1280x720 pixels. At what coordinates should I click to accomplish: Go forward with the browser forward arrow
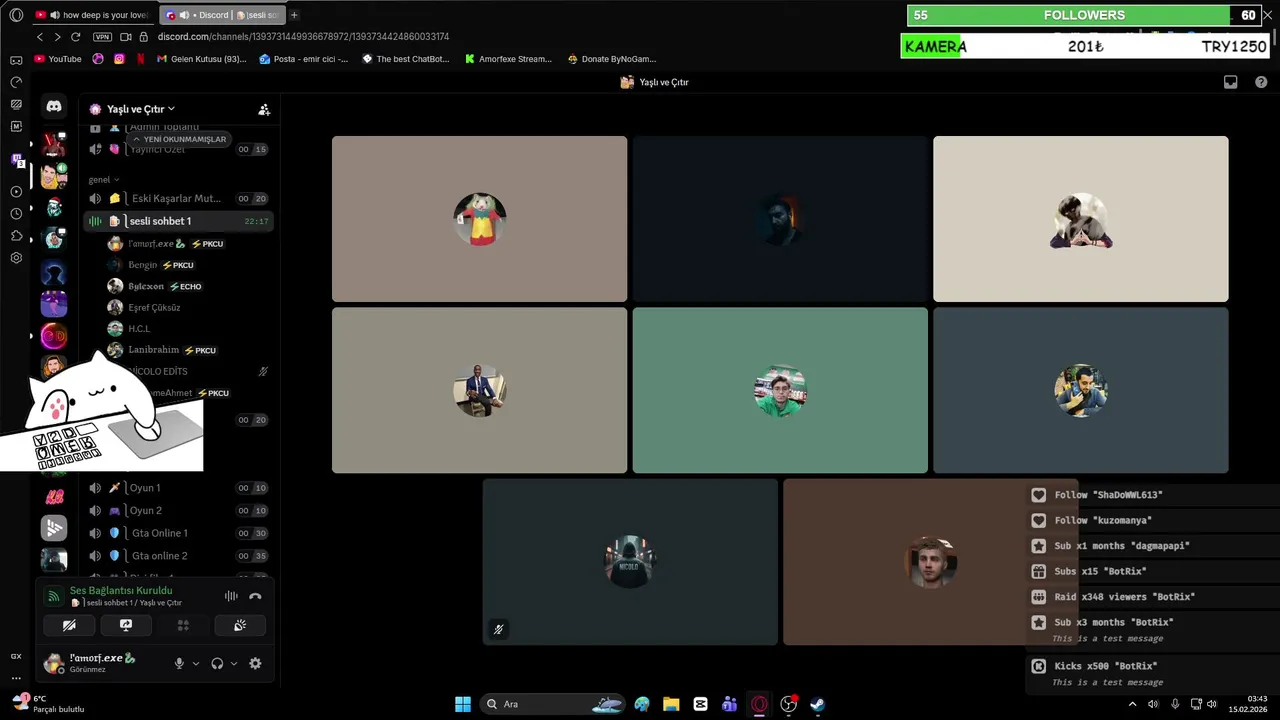(57, 37)
